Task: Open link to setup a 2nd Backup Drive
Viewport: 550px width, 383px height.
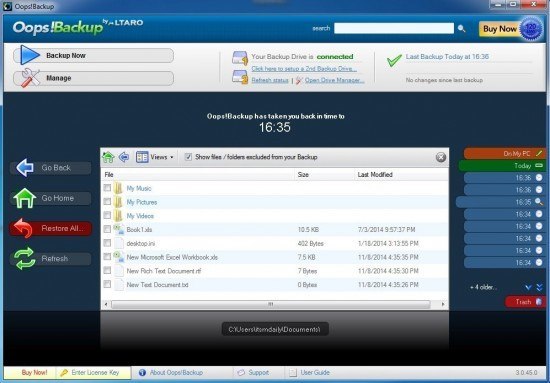Action: [x=304, y=68]
